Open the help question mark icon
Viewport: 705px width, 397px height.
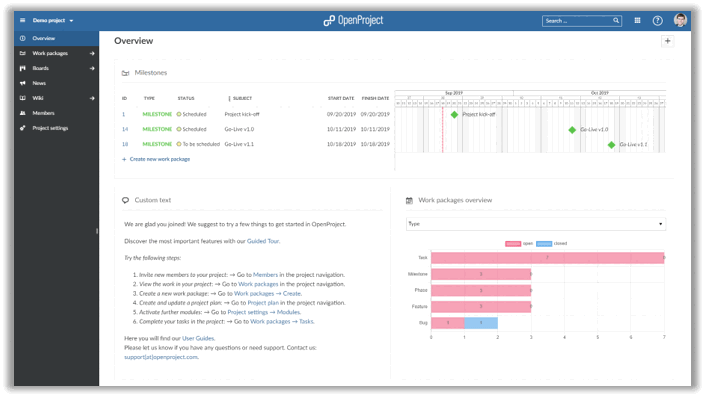click(x=657, y=21)
